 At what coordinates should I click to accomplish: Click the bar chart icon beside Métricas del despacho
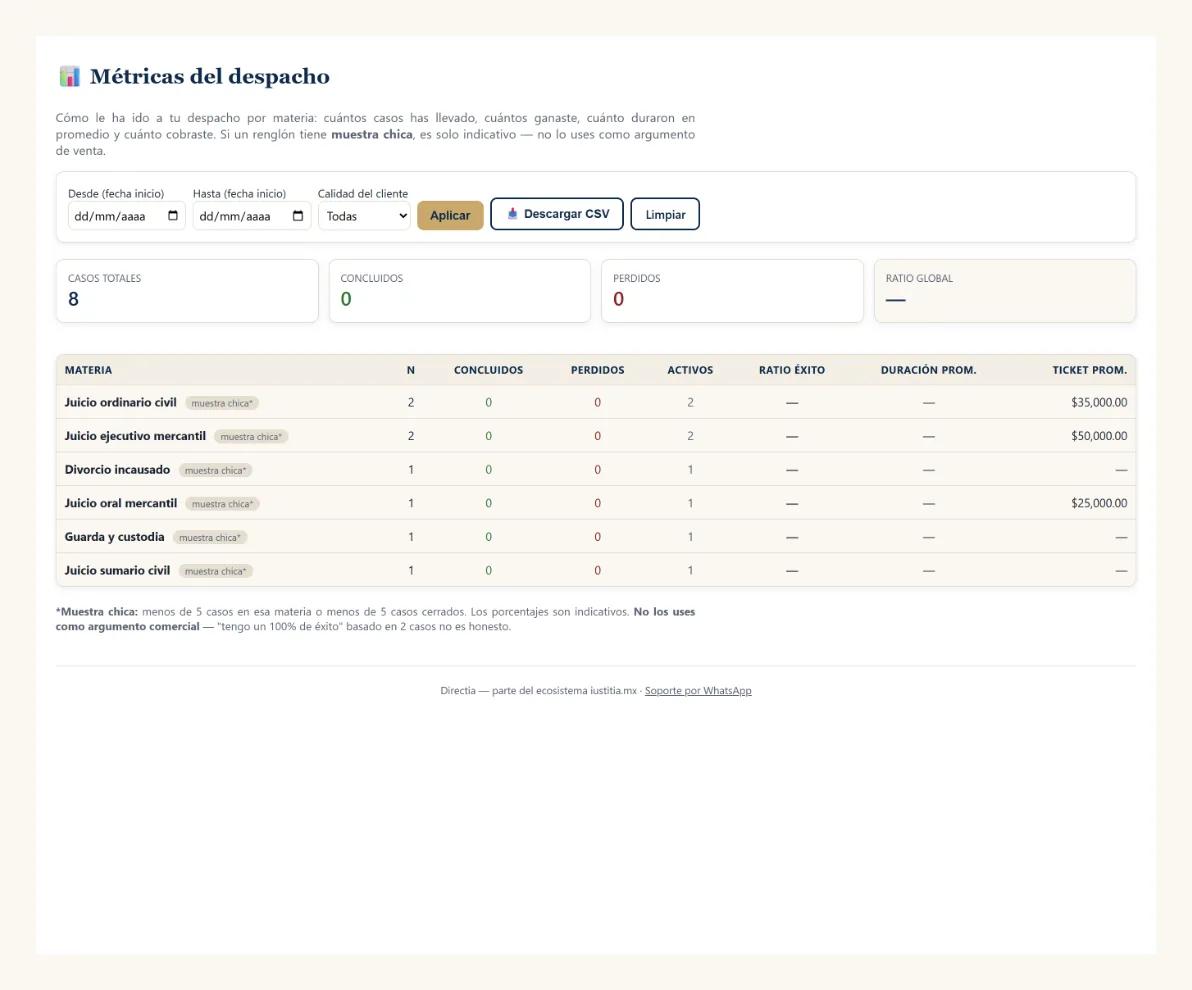[x=70, y=76]
